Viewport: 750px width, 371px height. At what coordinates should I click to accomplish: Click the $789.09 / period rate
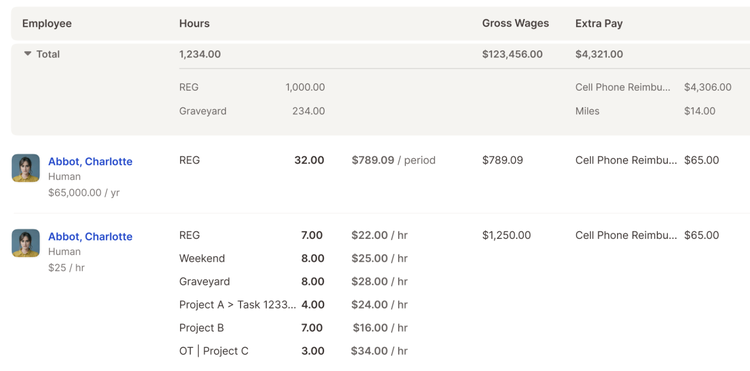[x=393, y=160]
